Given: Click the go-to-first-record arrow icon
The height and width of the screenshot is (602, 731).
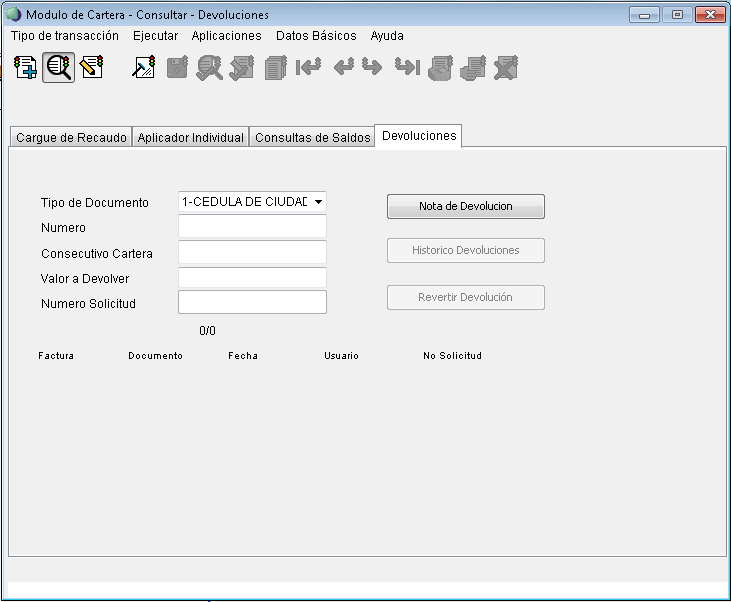Looking at the screenshot, I should 309,68.
